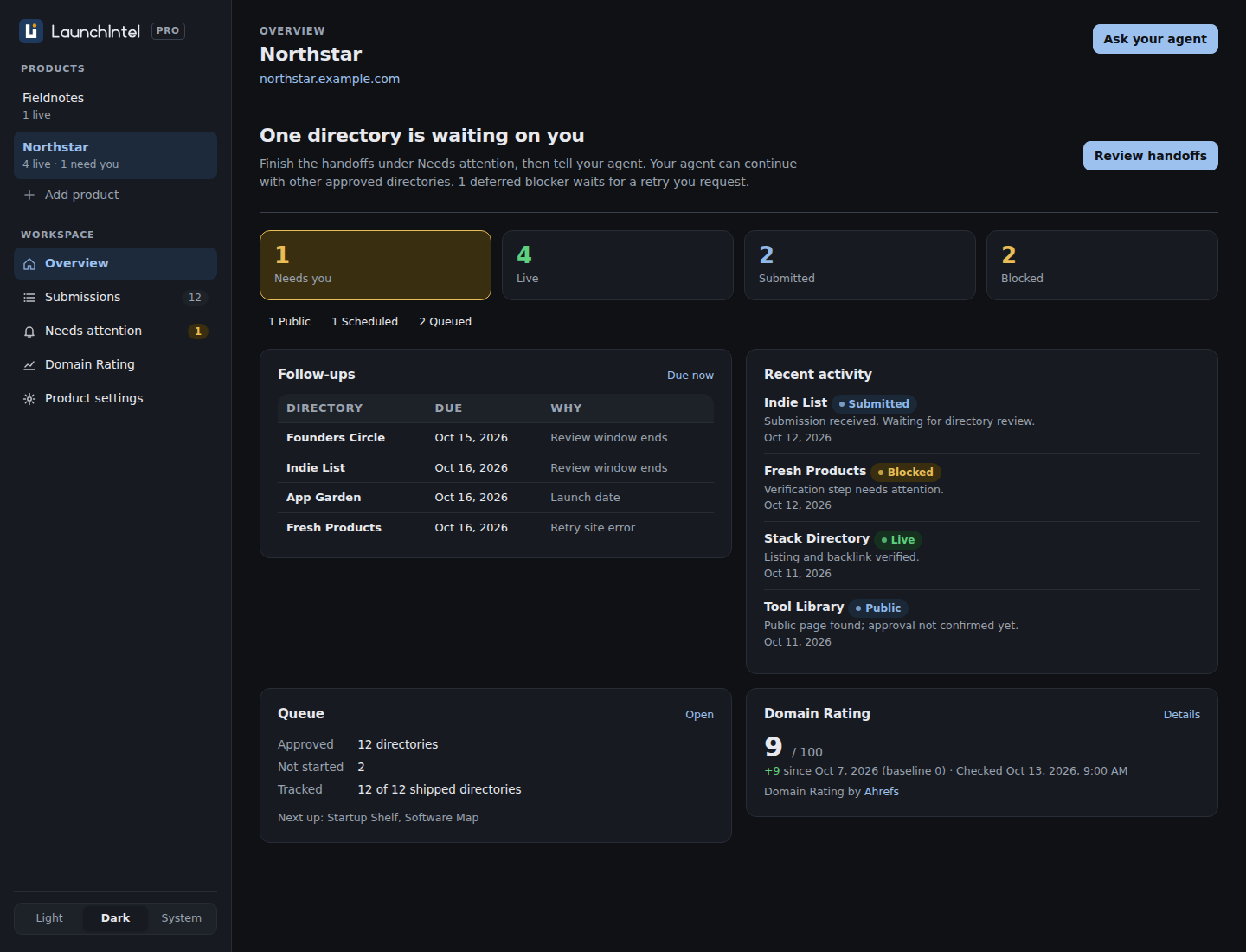Click Fresh Products in Follow-ups table

coord(334,528)
